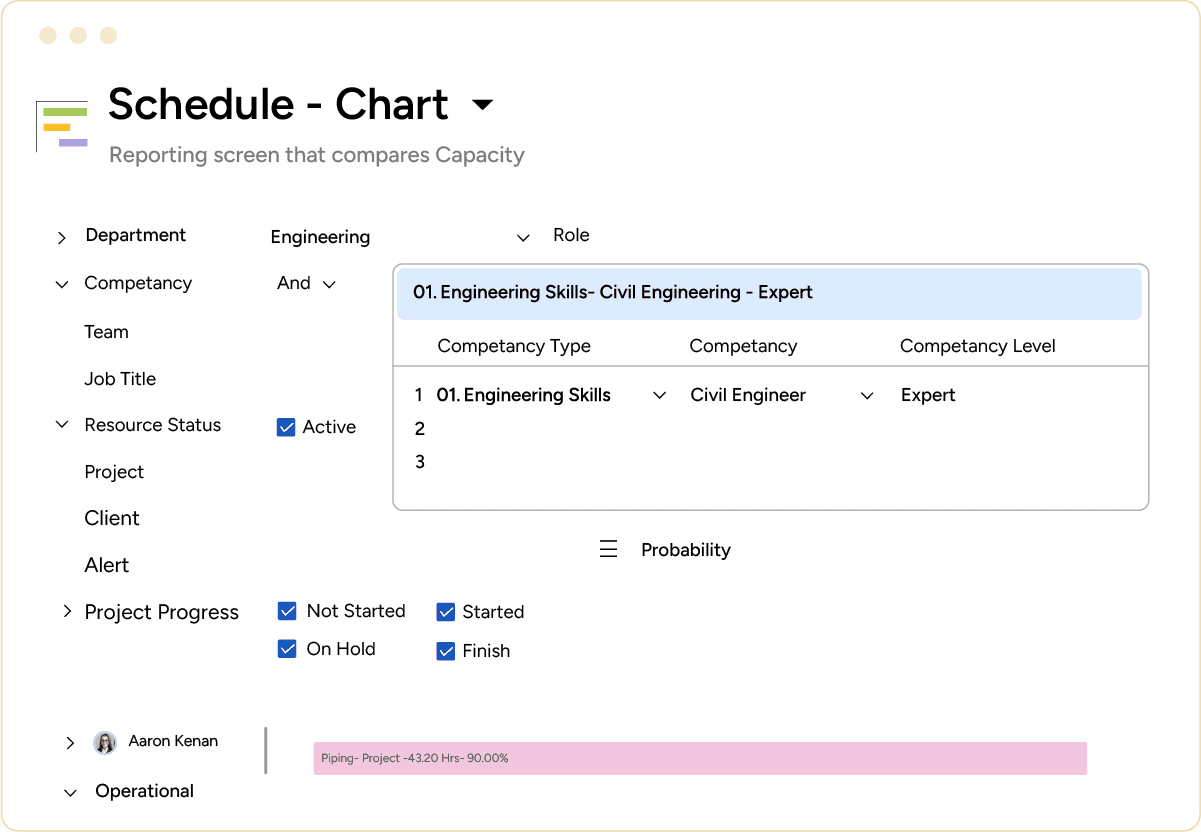Click Aaron Kenan's profile avatar
1201x832 pixels.
(104, 741)
